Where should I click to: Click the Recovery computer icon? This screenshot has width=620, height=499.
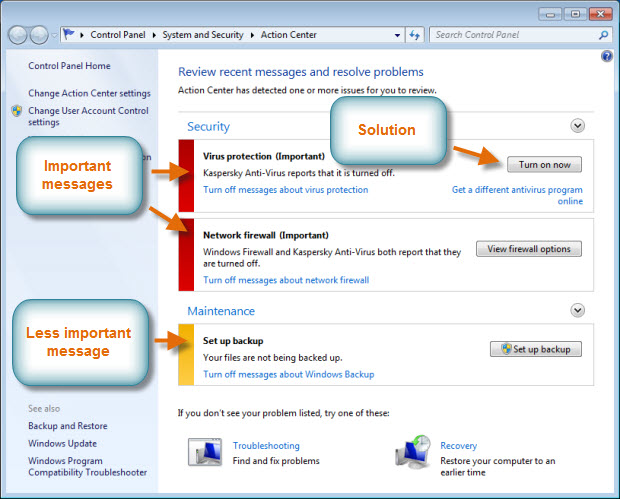pos(412,452)
